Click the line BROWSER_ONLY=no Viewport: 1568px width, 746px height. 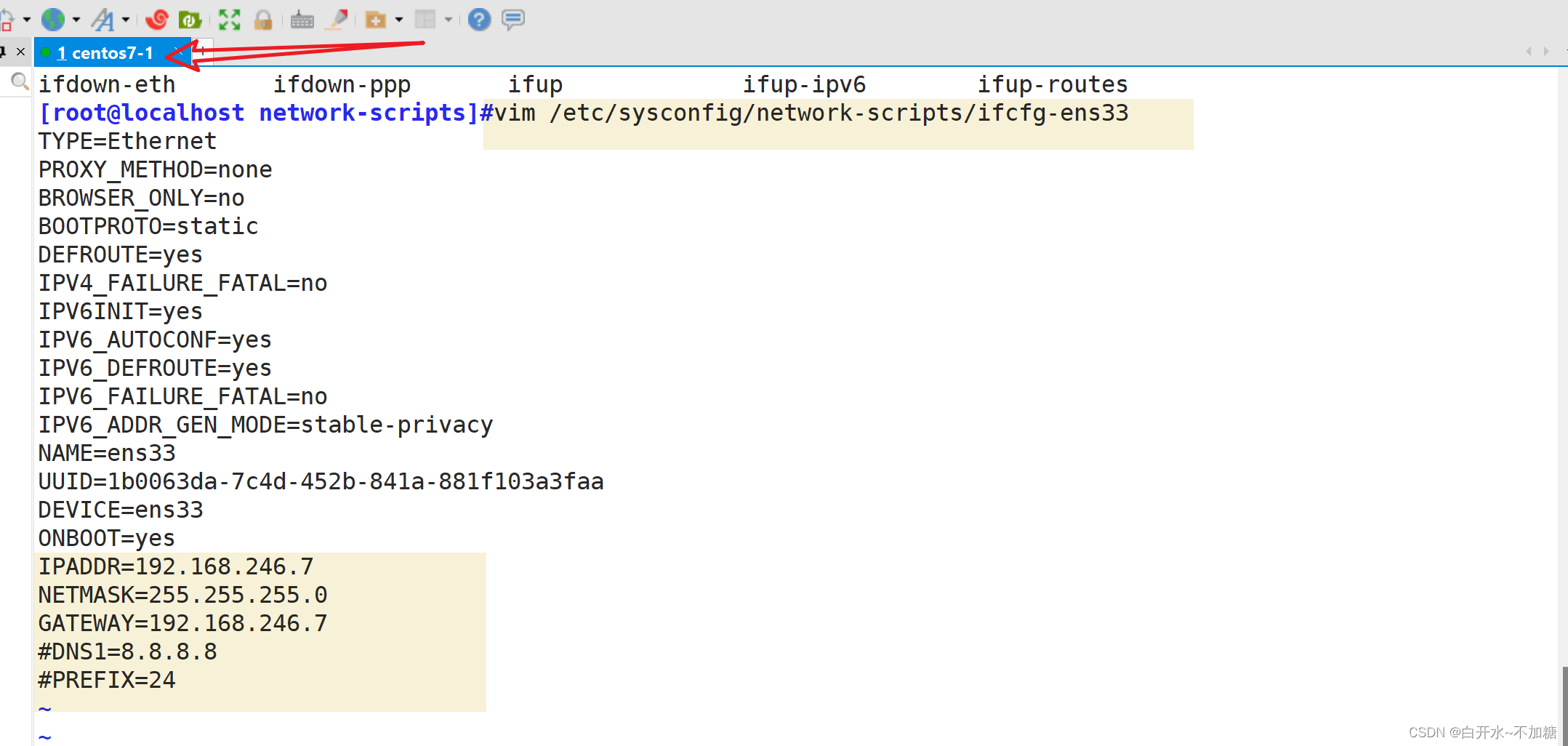coord(142,198)
